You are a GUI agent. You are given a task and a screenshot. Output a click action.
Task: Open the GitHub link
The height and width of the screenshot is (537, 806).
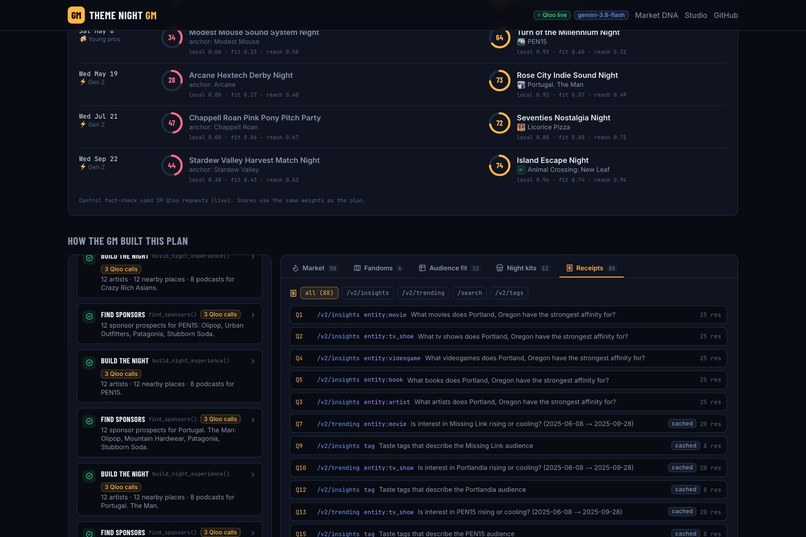725,15
